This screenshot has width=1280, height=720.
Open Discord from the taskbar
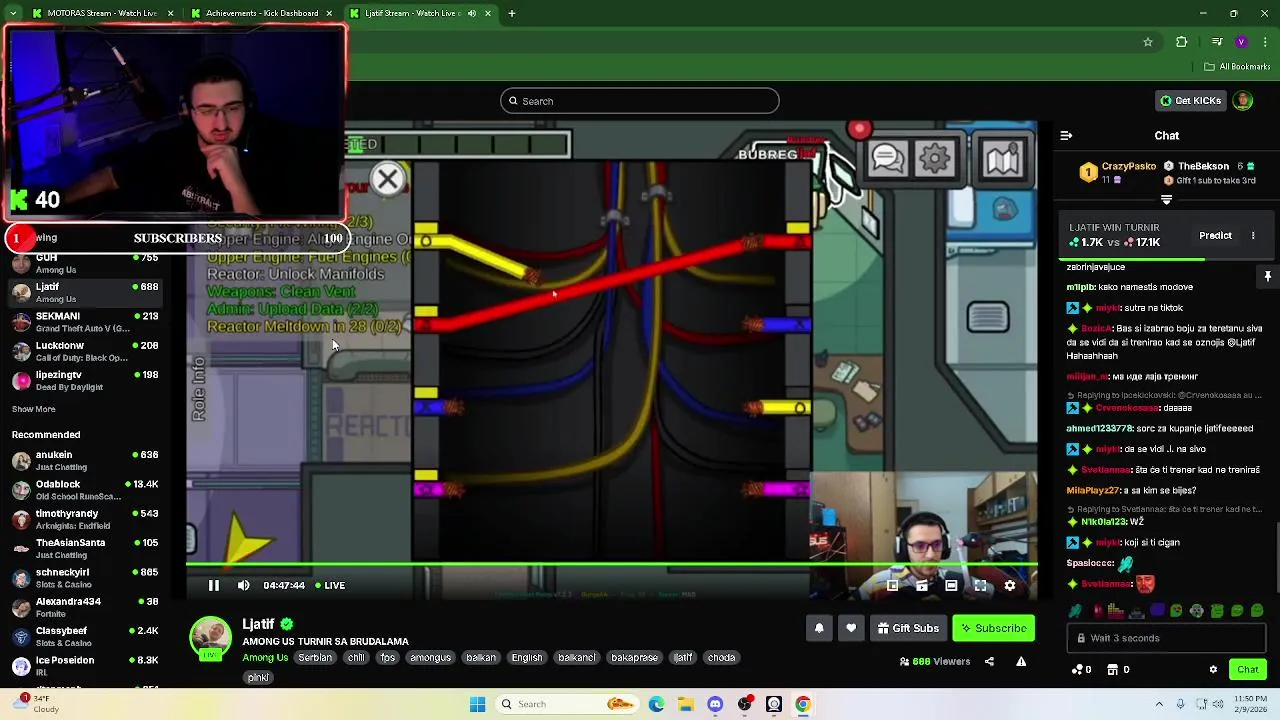point(715,704)
